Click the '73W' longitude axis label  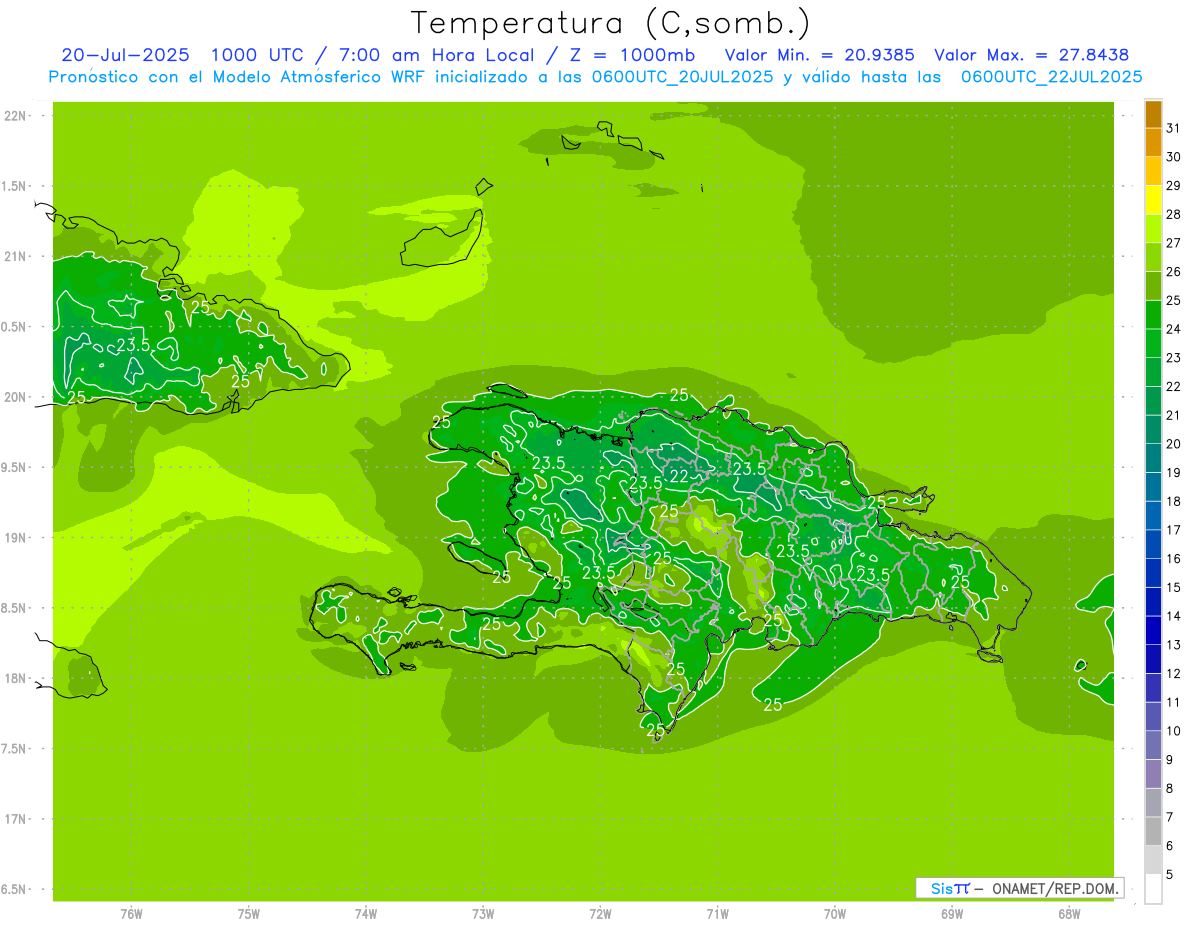[x=483, y=914]
